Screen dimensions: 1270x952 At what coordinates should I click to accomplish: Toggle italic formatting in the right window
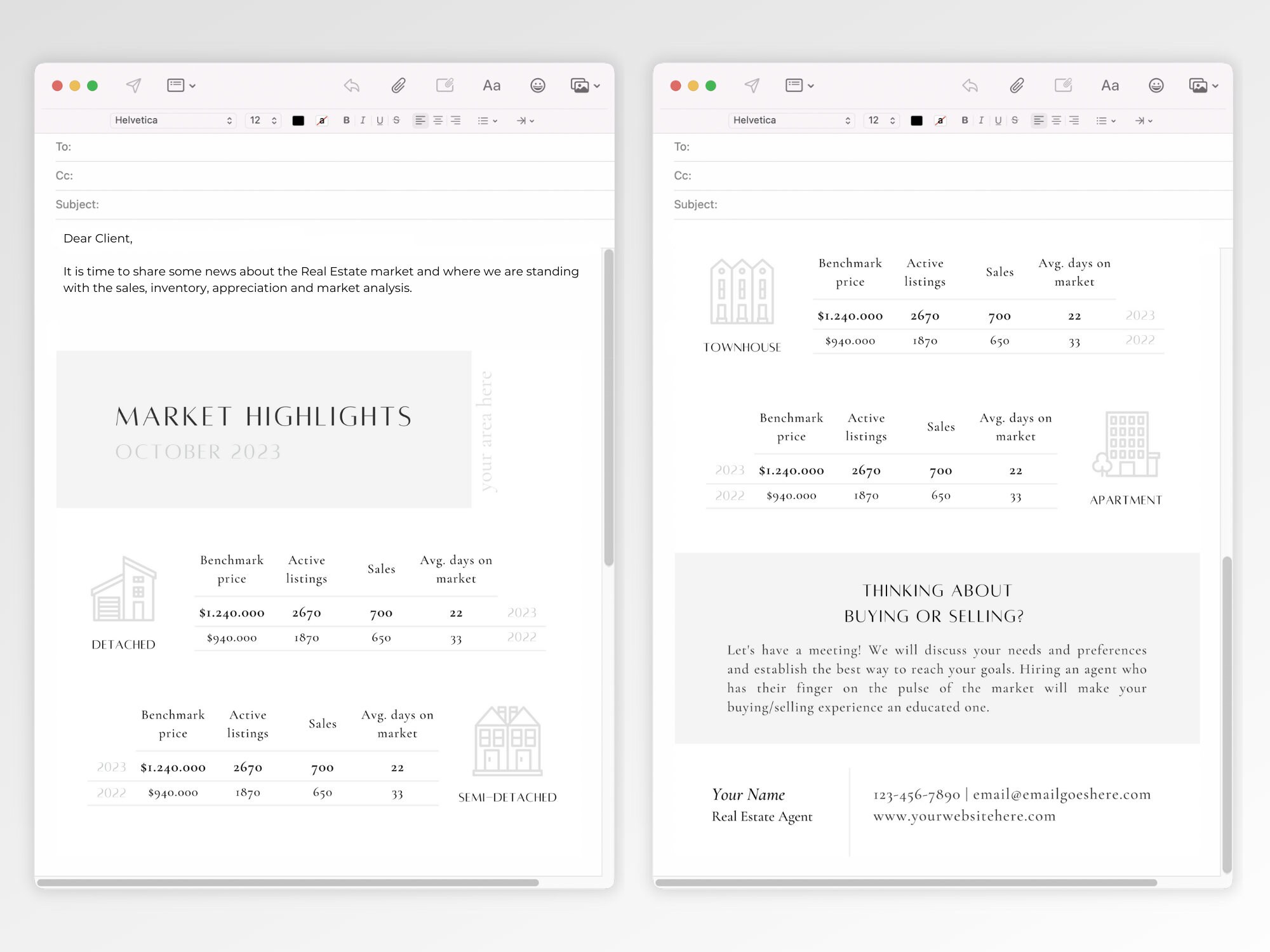click(981, 120)
